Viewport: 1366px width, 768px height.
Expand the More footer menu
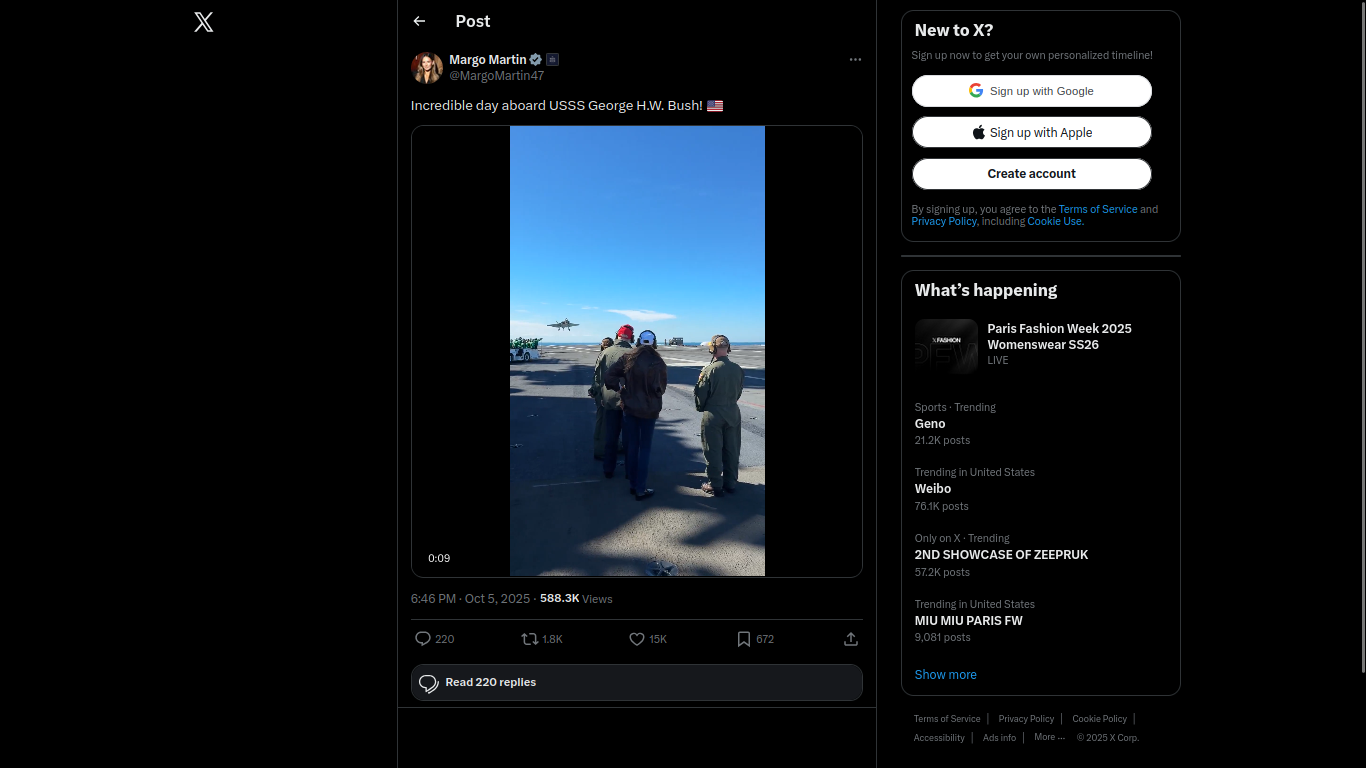click(x=1049, y=737)
